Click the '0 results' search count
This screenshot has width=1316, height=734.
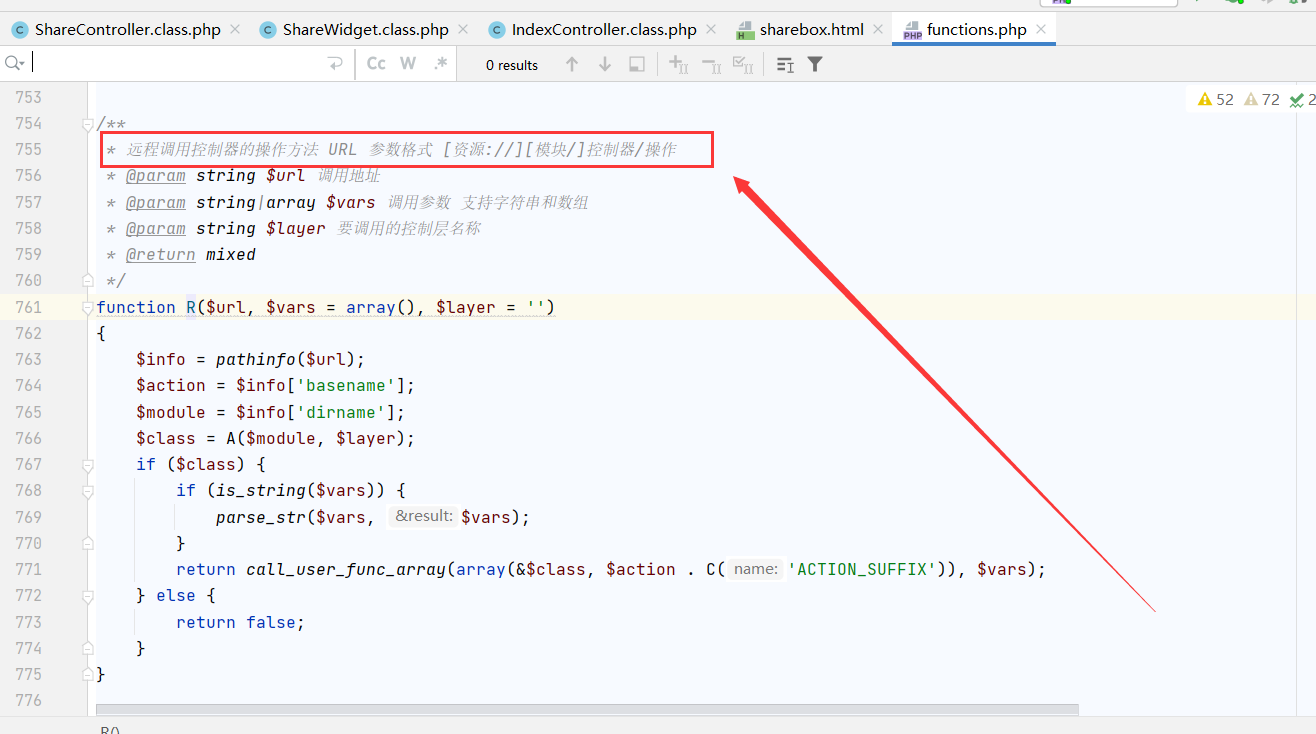point(512,65)
